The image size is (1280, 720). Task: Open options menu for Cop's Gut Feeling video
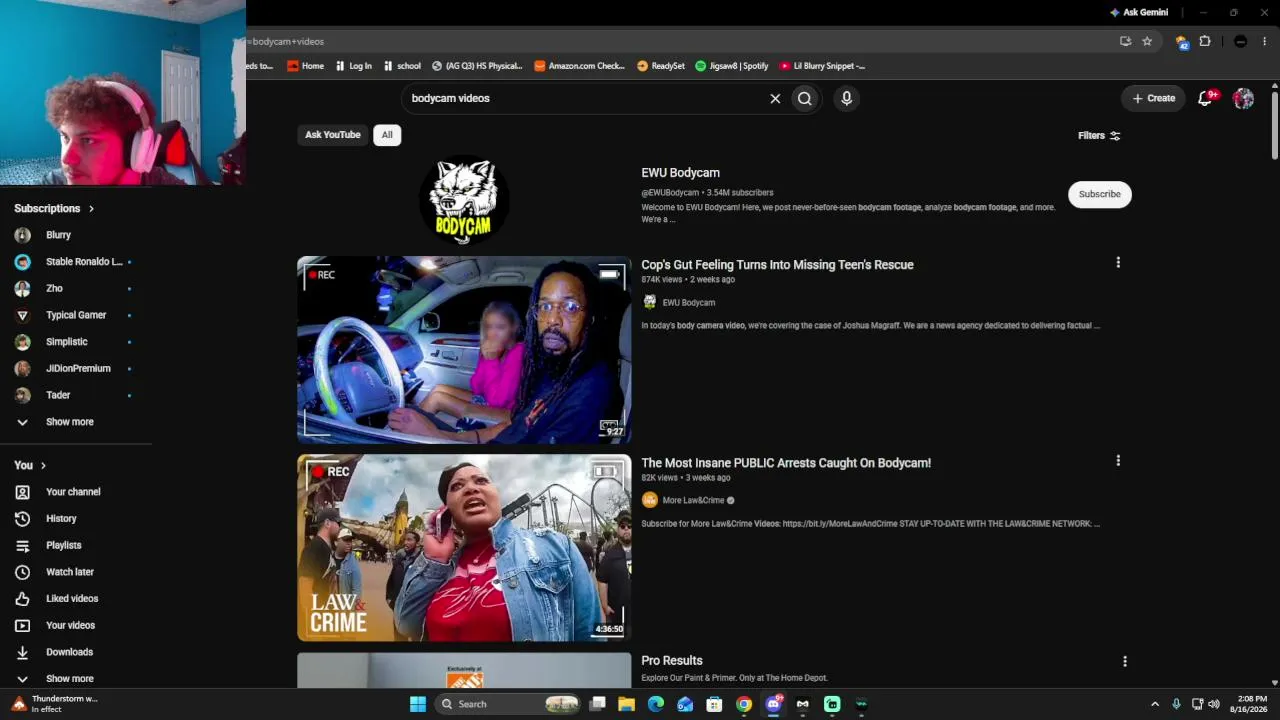point(1118,263)
